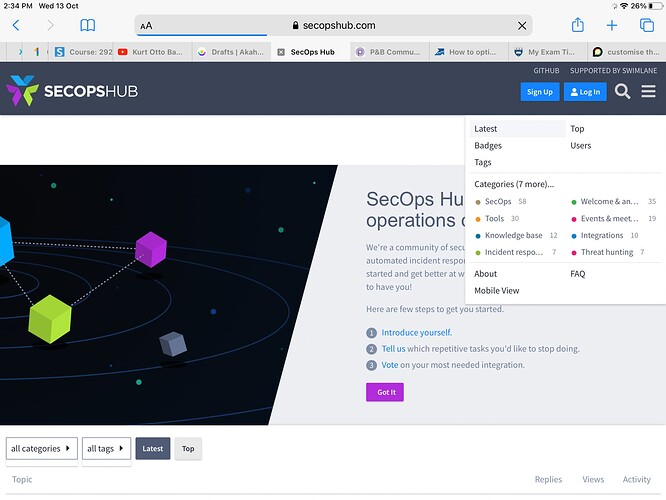Click the Log In button

pyautogui.click(x=585, y=92)
